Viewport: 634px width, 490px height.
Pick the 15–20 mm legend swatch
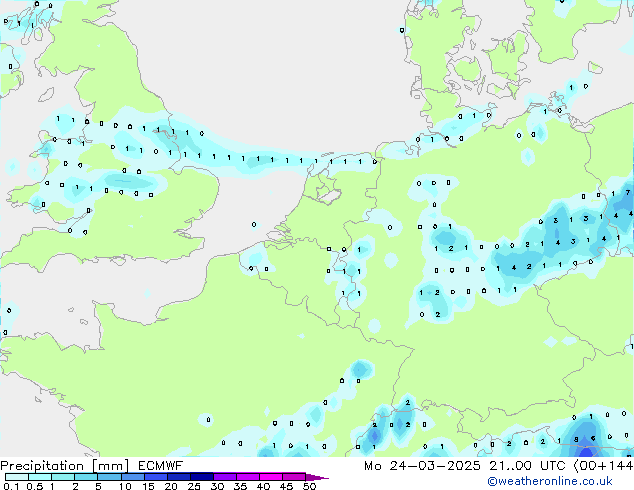[155, 477]
